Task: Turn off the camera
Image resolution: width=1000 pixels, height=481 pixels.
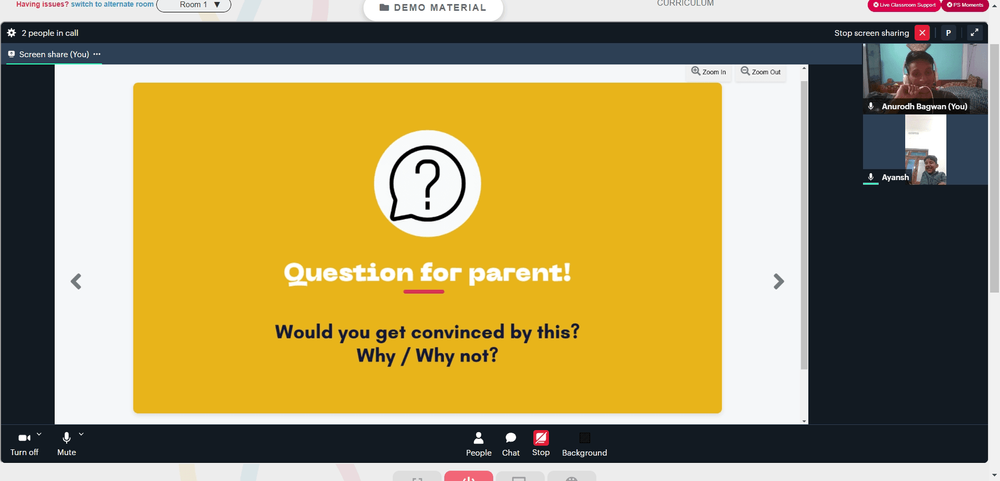Action: point(24,443)
